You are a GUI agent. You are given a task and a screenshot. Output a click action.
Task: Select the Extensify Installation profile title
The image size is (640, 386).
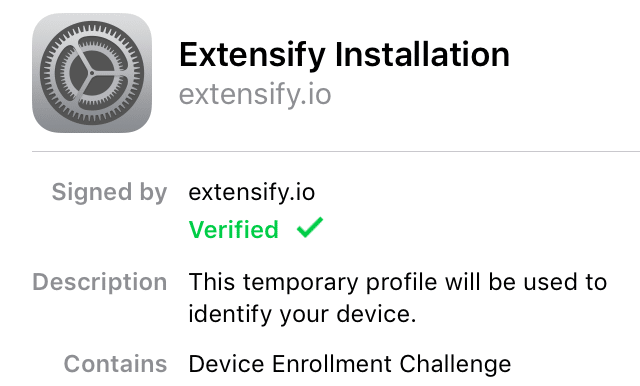(344, 55)
